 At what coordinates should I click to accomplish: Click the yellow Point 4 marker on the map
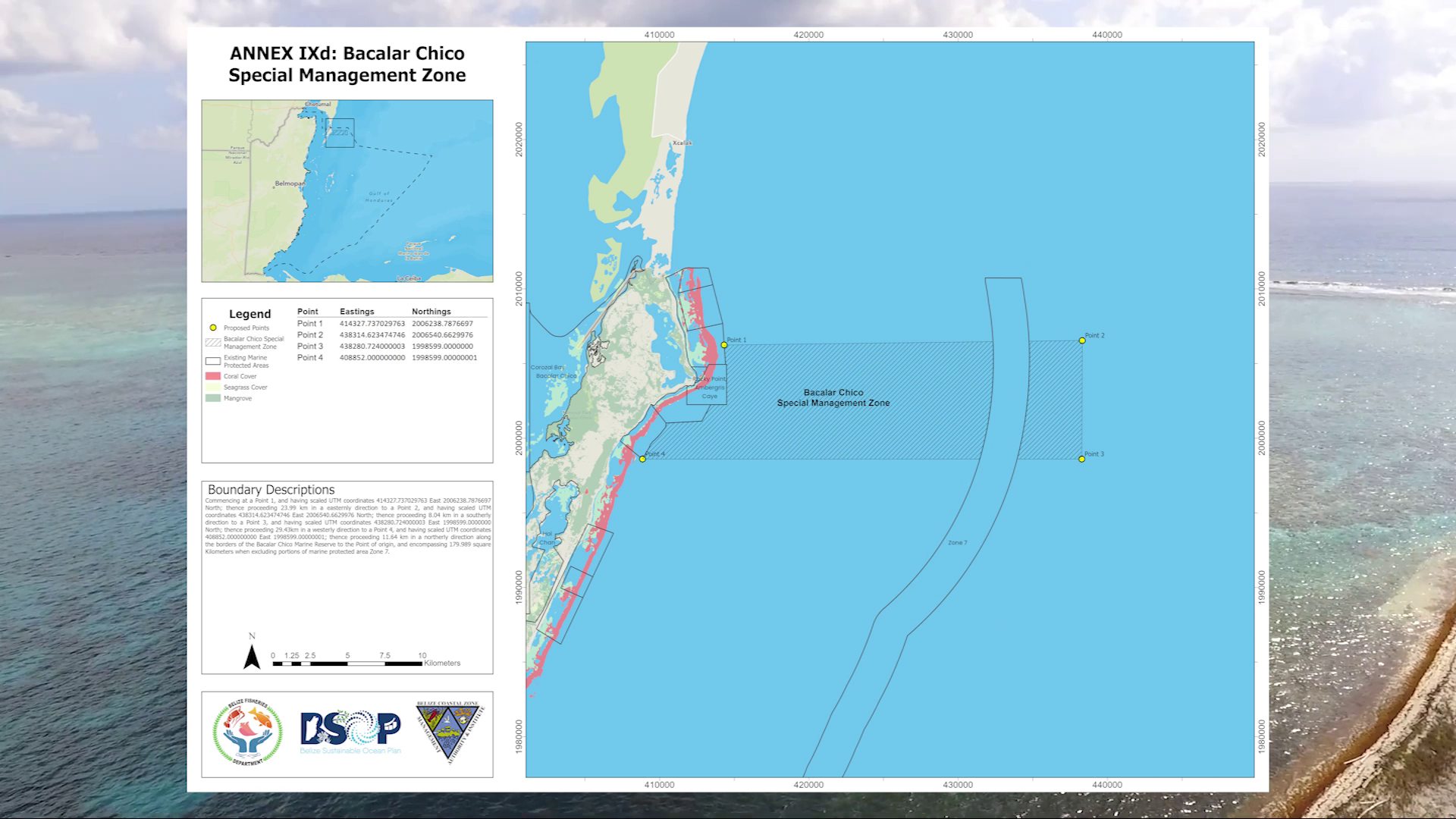[x=642, y=459]
